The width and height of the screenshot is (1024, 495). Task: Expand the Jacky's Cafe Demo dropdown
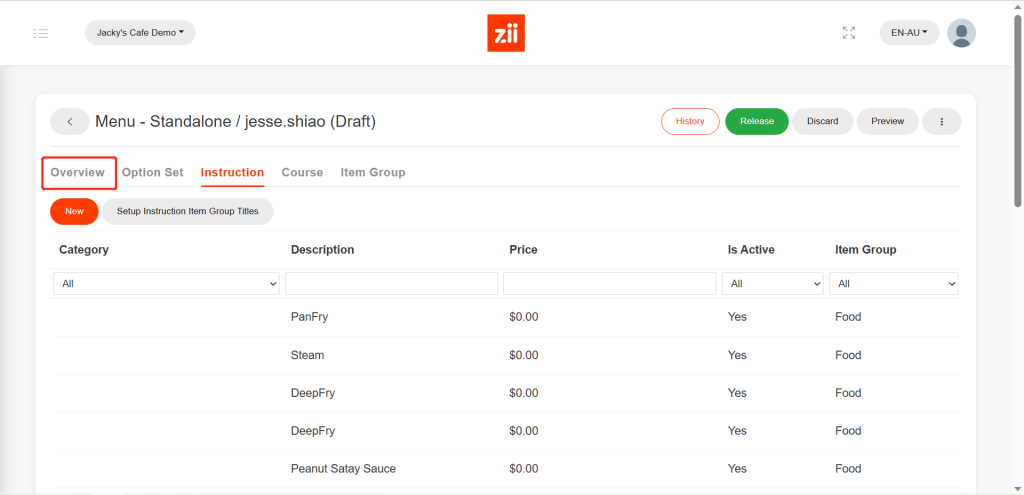click(x=140, y=33)
